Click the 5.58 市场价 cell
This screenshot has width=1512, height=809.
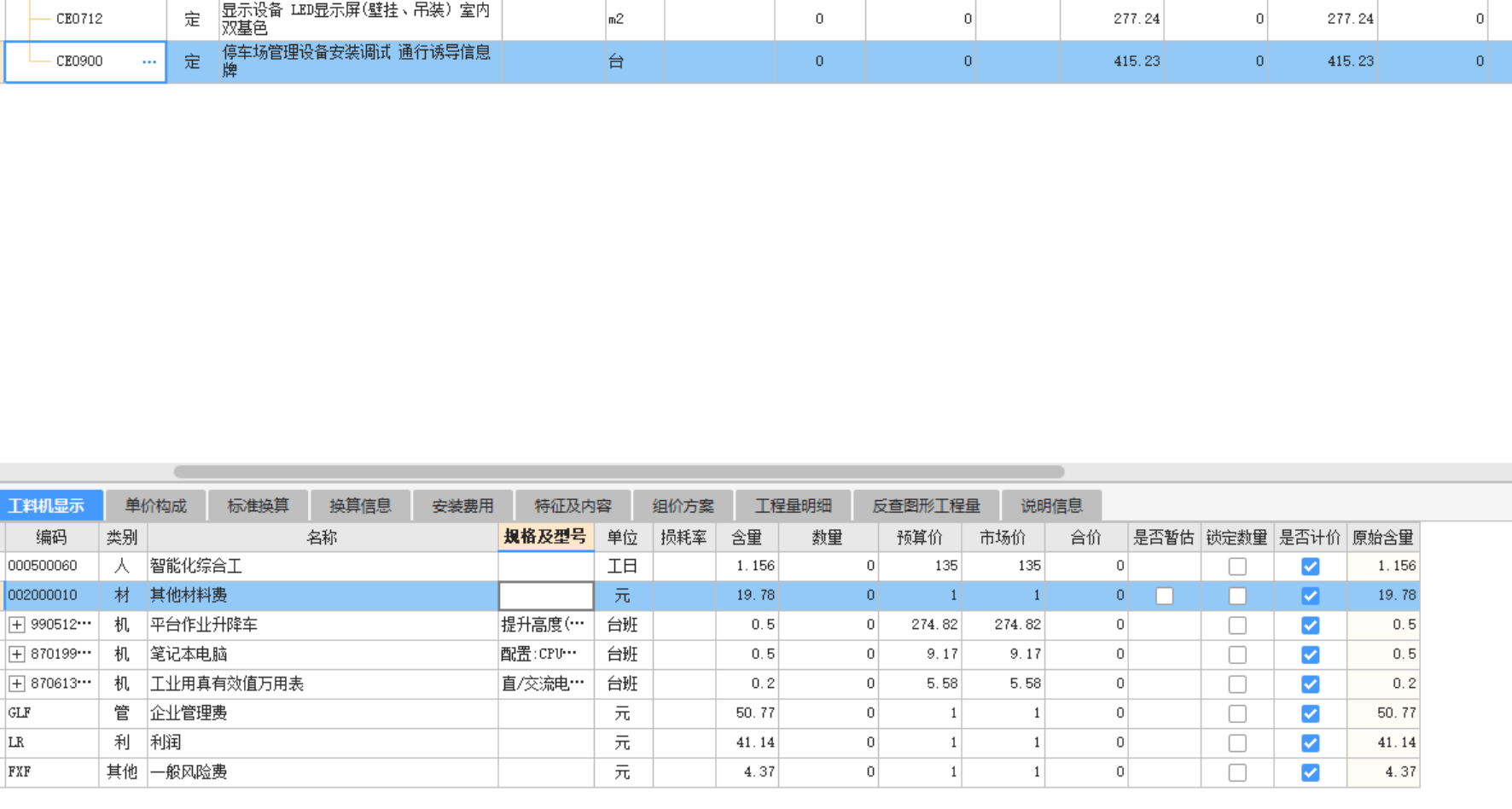click(x=1003, y=684)
